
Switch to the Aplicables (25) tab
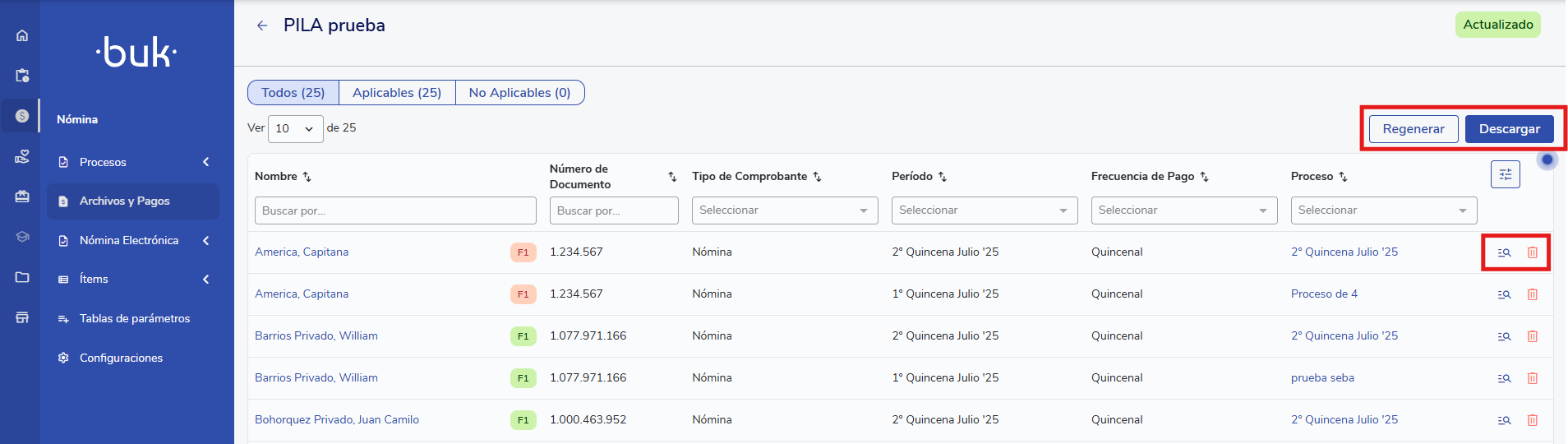tap(397, 93)
